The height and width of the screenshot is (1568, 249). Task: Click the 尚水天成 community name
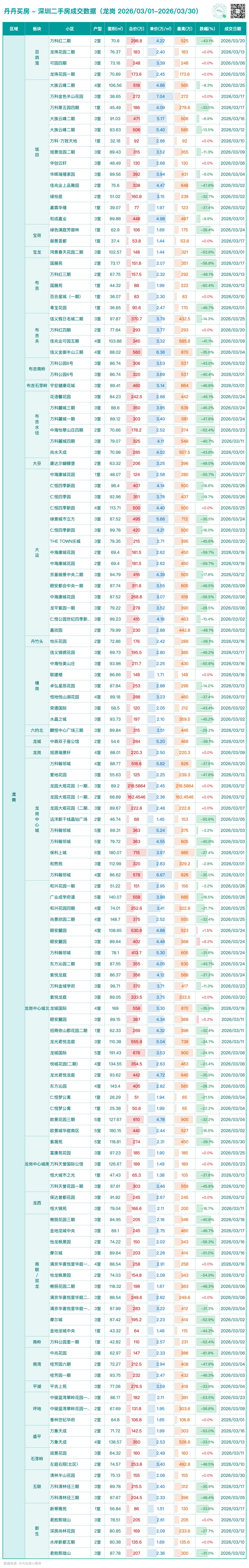58,452
